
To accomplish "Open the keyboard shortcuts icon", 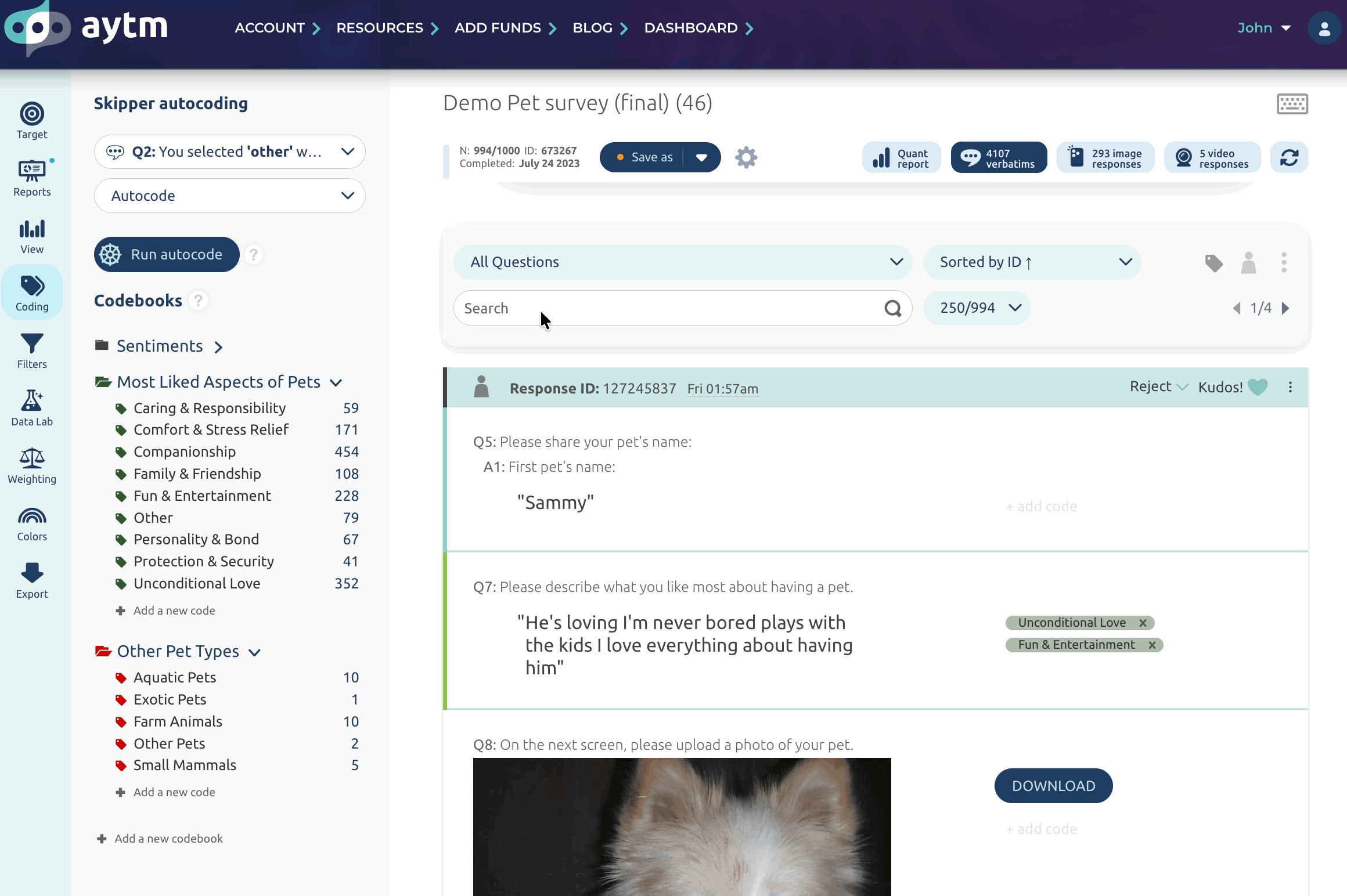I will (1292, 104).
